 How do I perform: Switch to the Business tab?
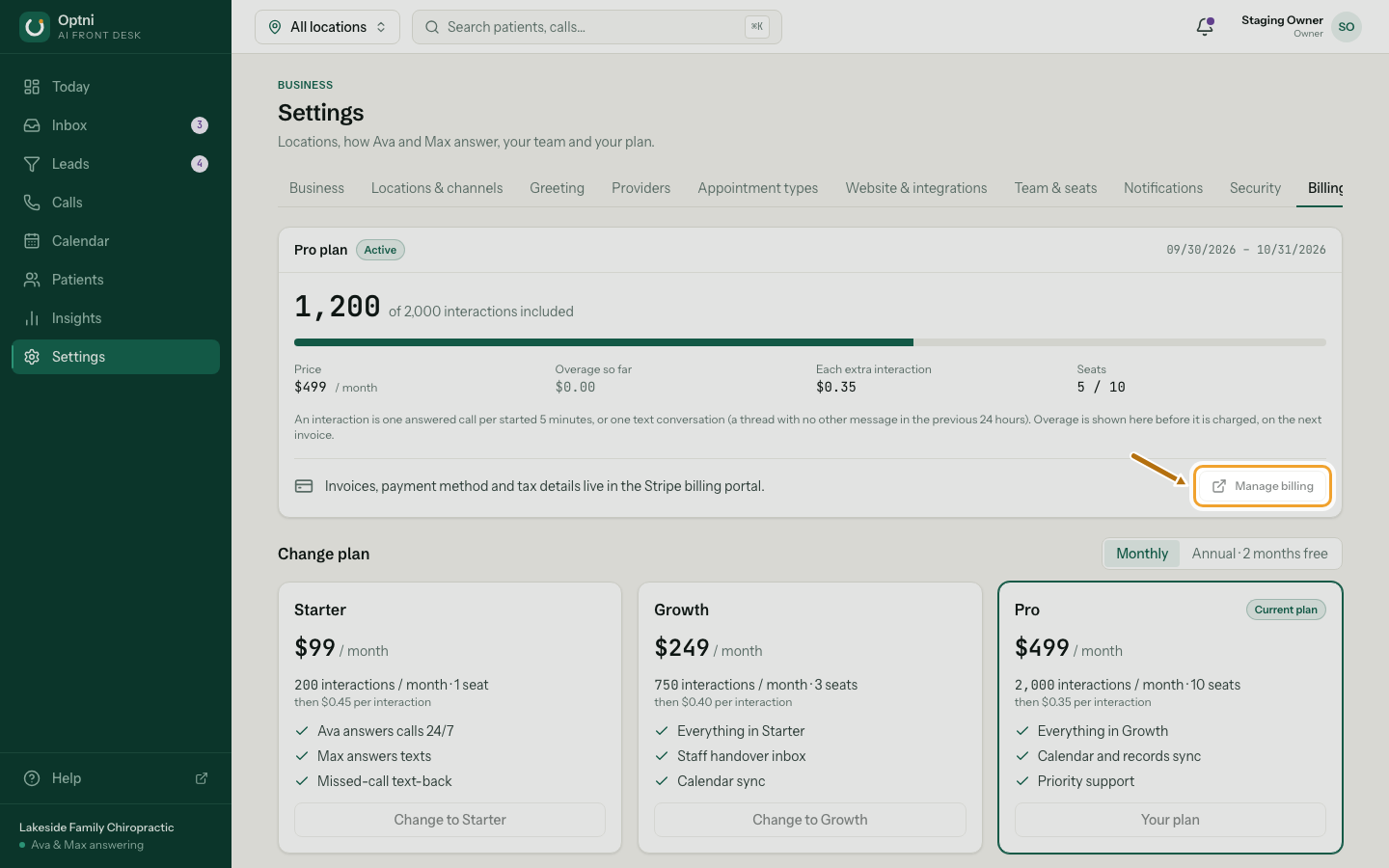click(316, 188)
